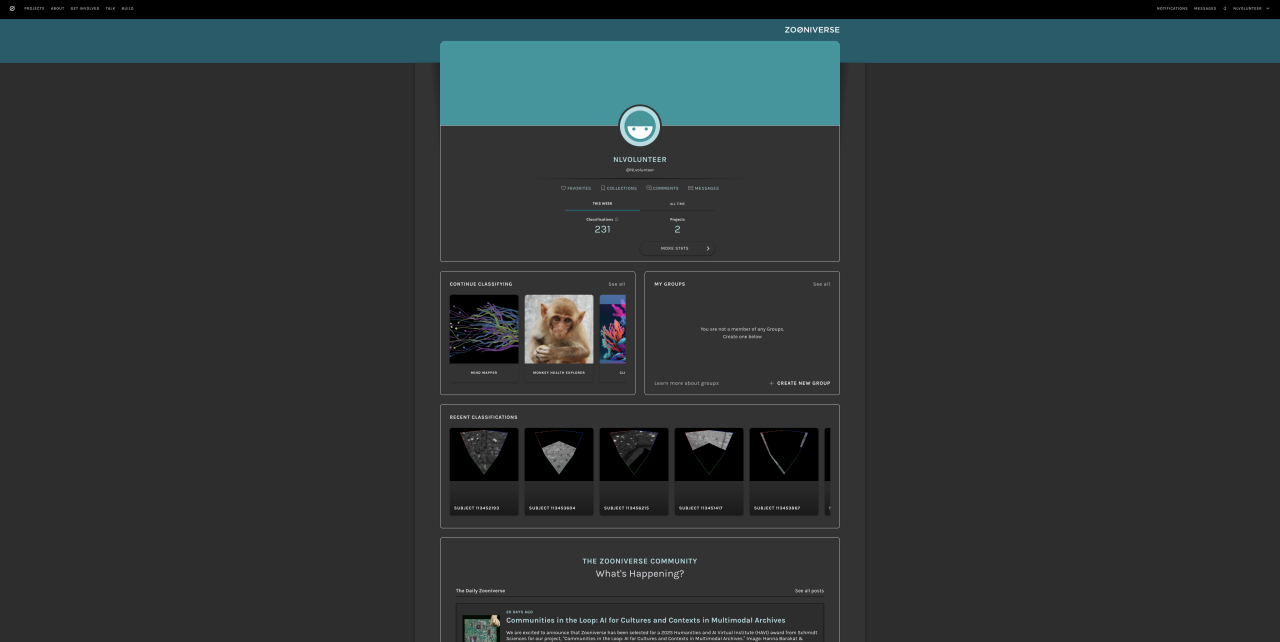The width and height of the screenshot is (1280, 642).
Task: Expand the NLVOLUNTEER account dropdown
Action: 1250,8
